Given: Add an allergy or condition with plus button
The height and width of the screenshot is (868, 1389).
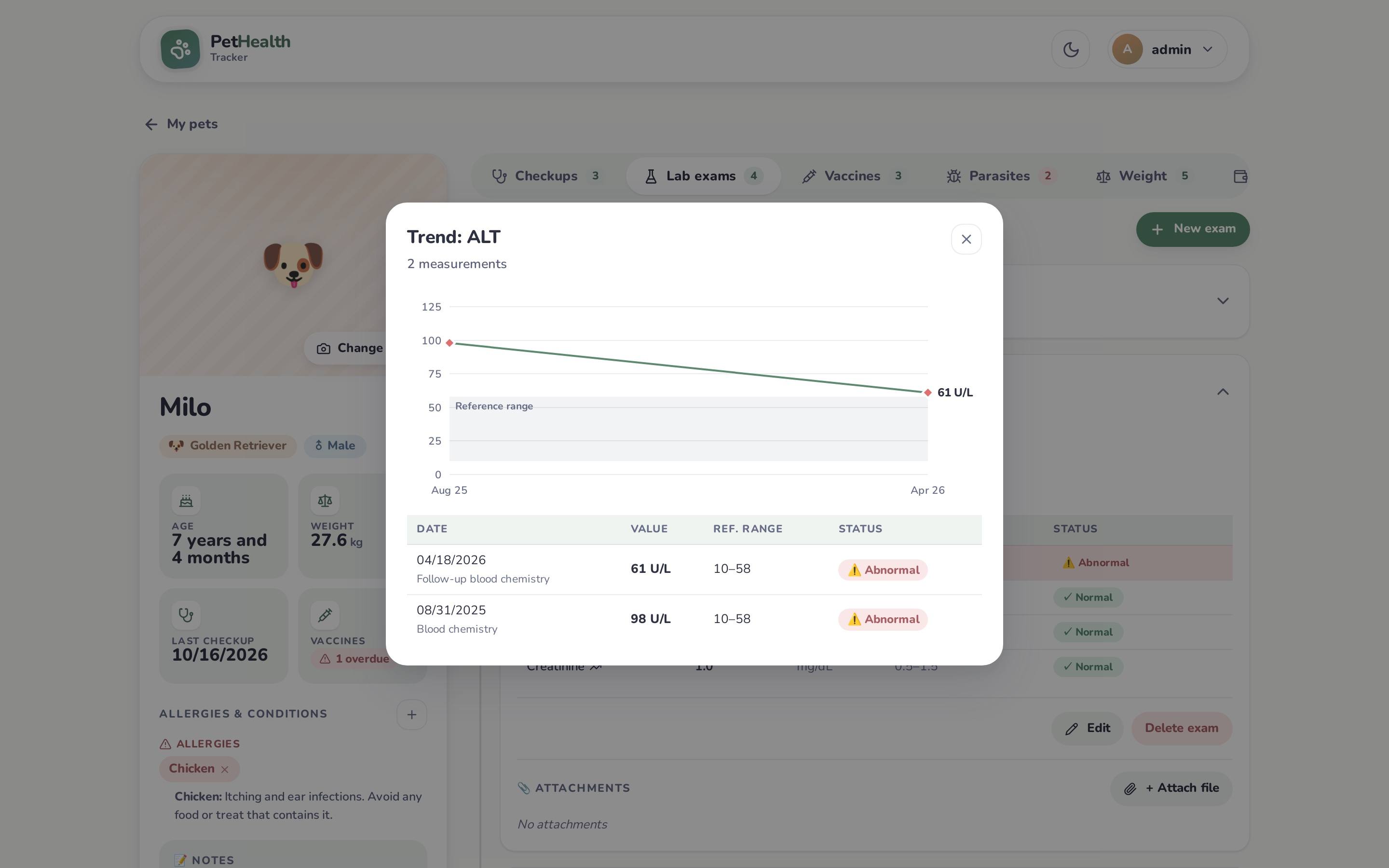Looking at the screenshot, I should [x=411, y=715].
